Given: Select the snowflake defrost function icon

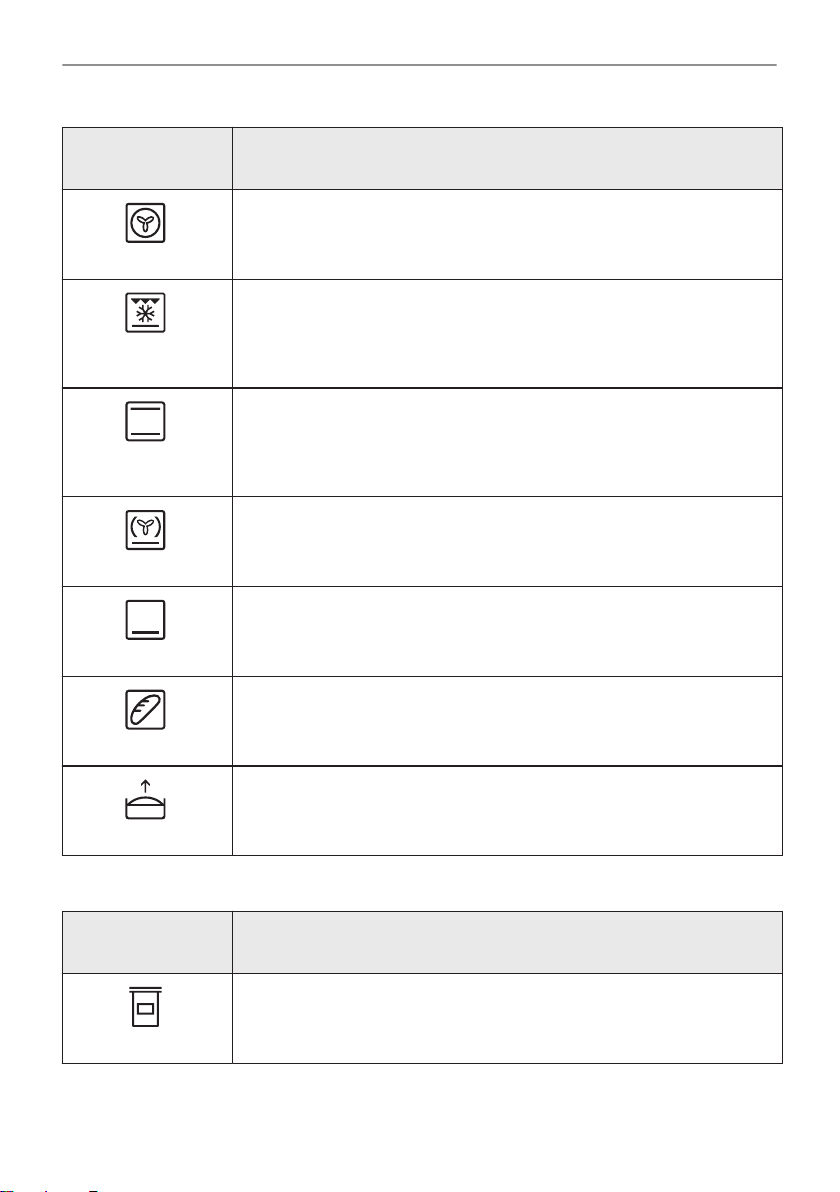Looking at the screenshot, I should click(145, 313).
